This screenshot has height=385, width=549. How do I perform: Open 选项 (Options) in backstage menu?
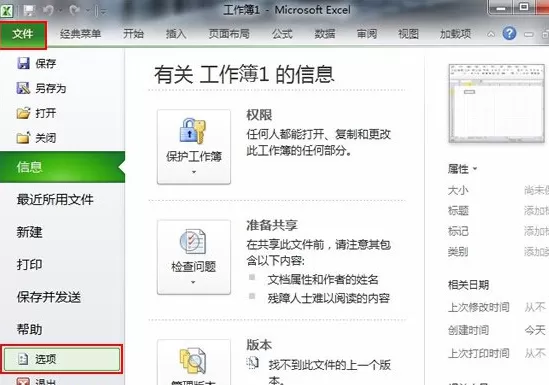(x=62, y=359)
